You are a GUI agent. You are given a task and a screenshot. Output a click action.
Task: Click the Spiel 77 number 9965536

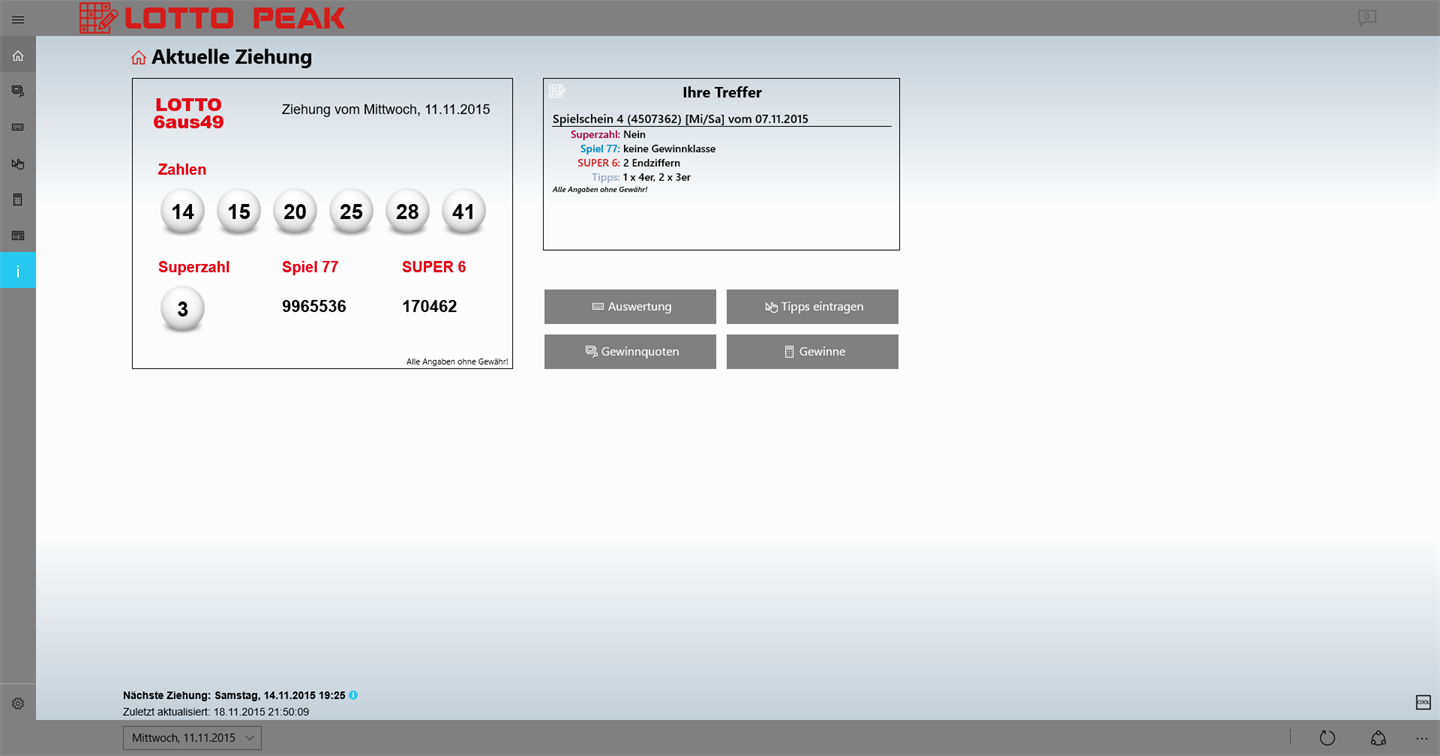[314, 307]
